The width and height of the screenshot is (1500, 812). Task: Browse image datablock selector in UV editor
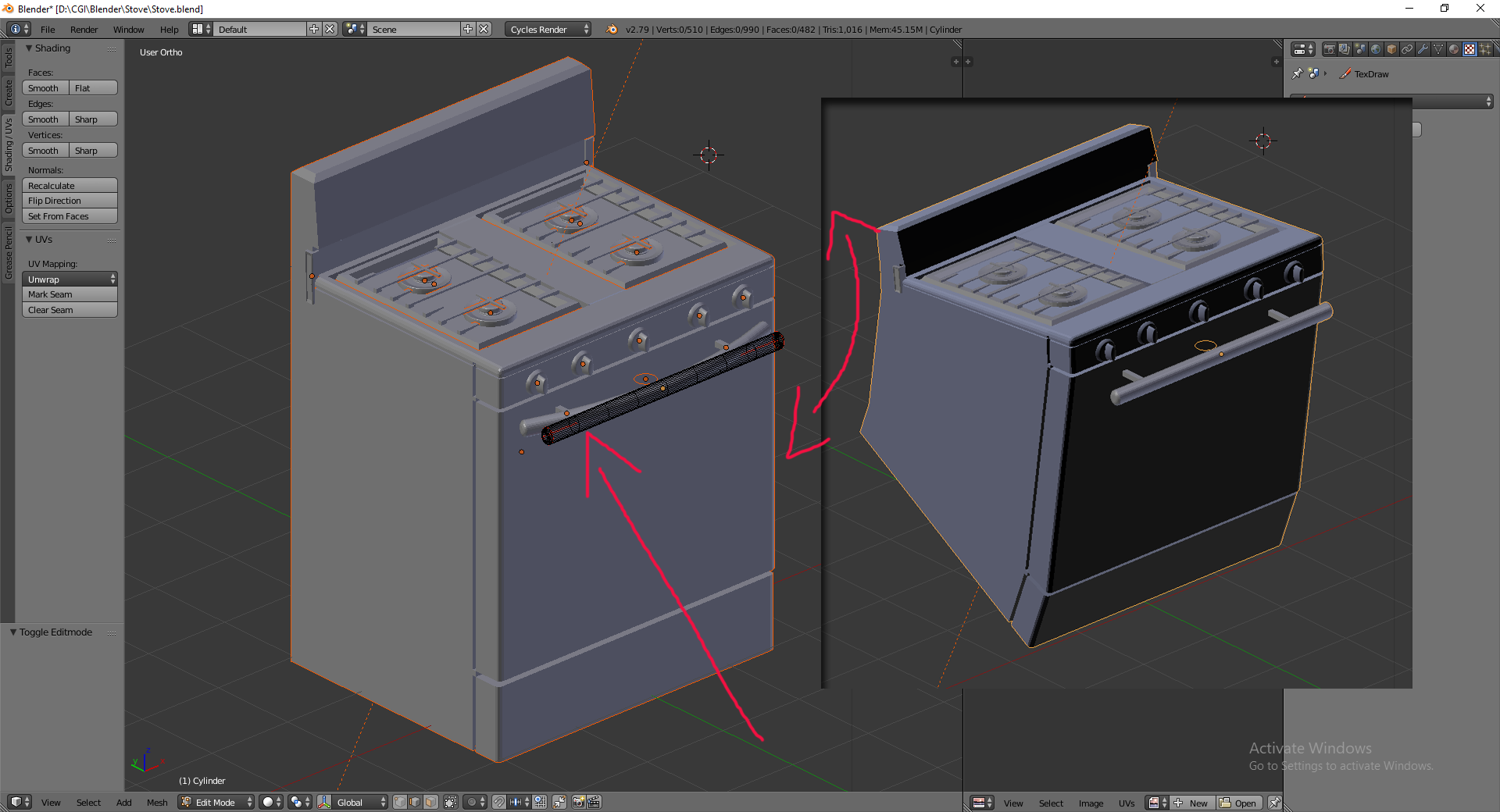coord(1157,803)
